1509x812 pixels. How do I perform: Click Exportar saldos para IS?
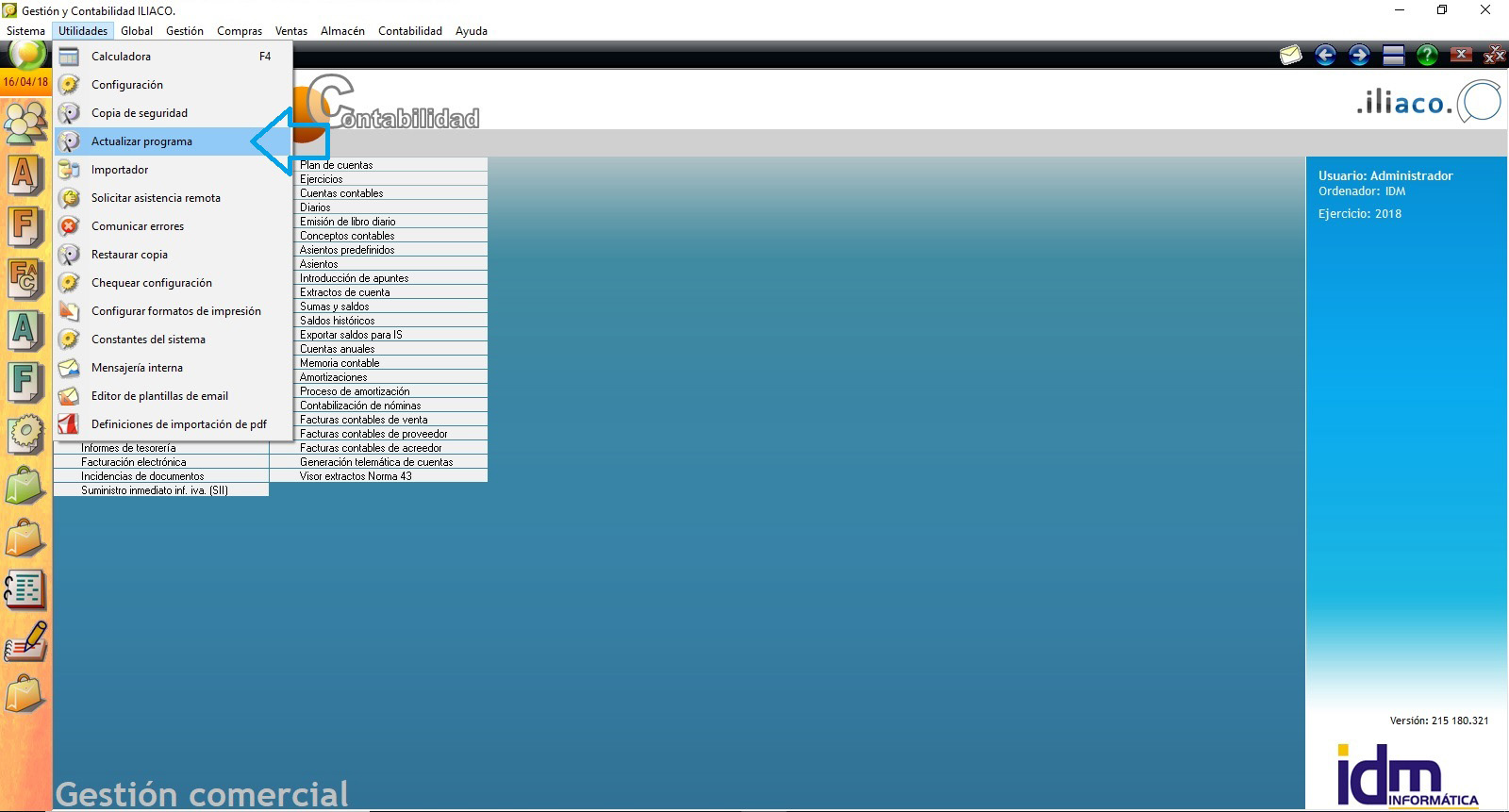(x=390, y=335)
